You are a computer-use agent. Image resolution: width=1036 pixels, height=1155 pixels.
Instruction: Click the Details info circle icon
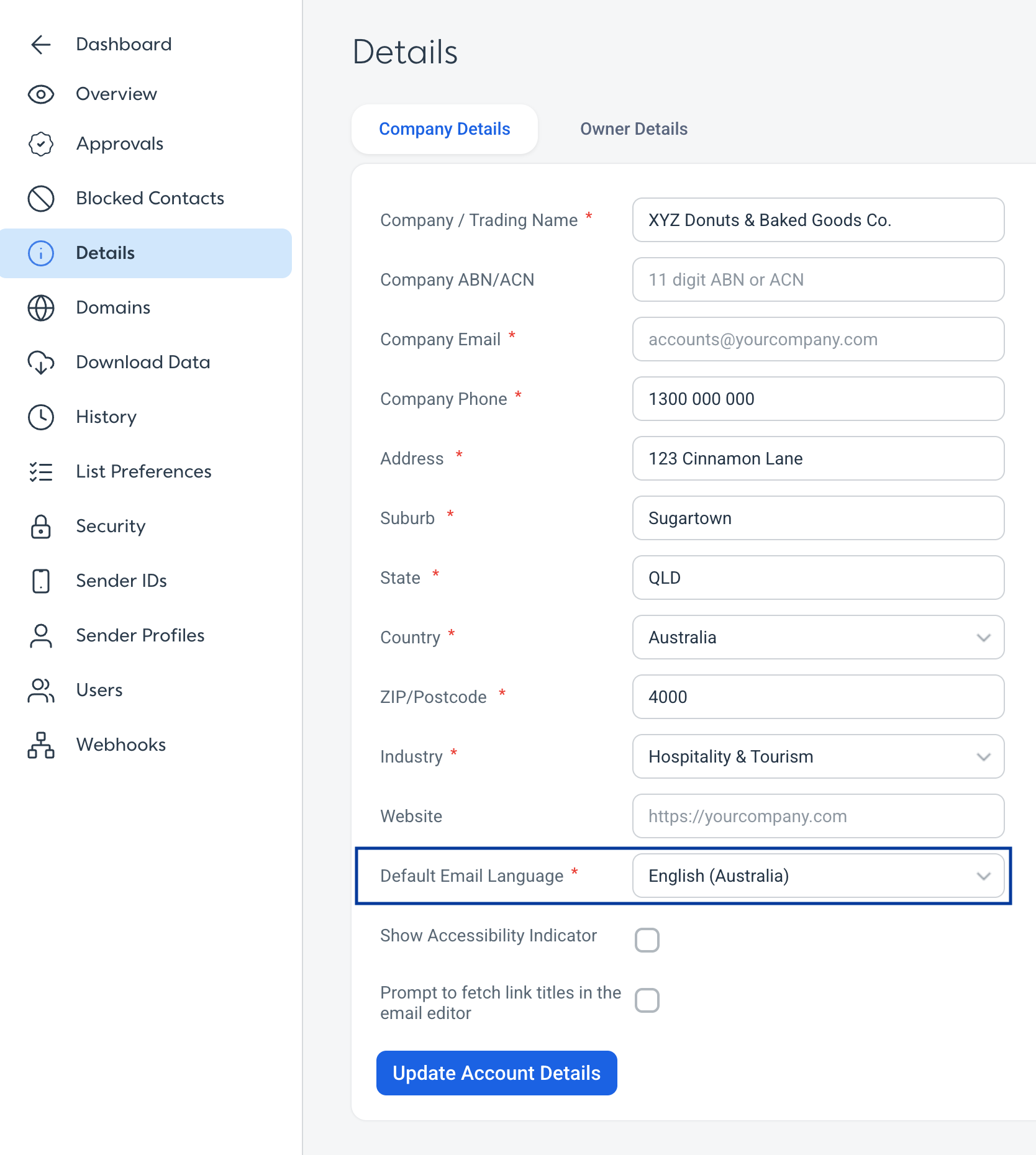pyautogui.click(x=41, y=253)
